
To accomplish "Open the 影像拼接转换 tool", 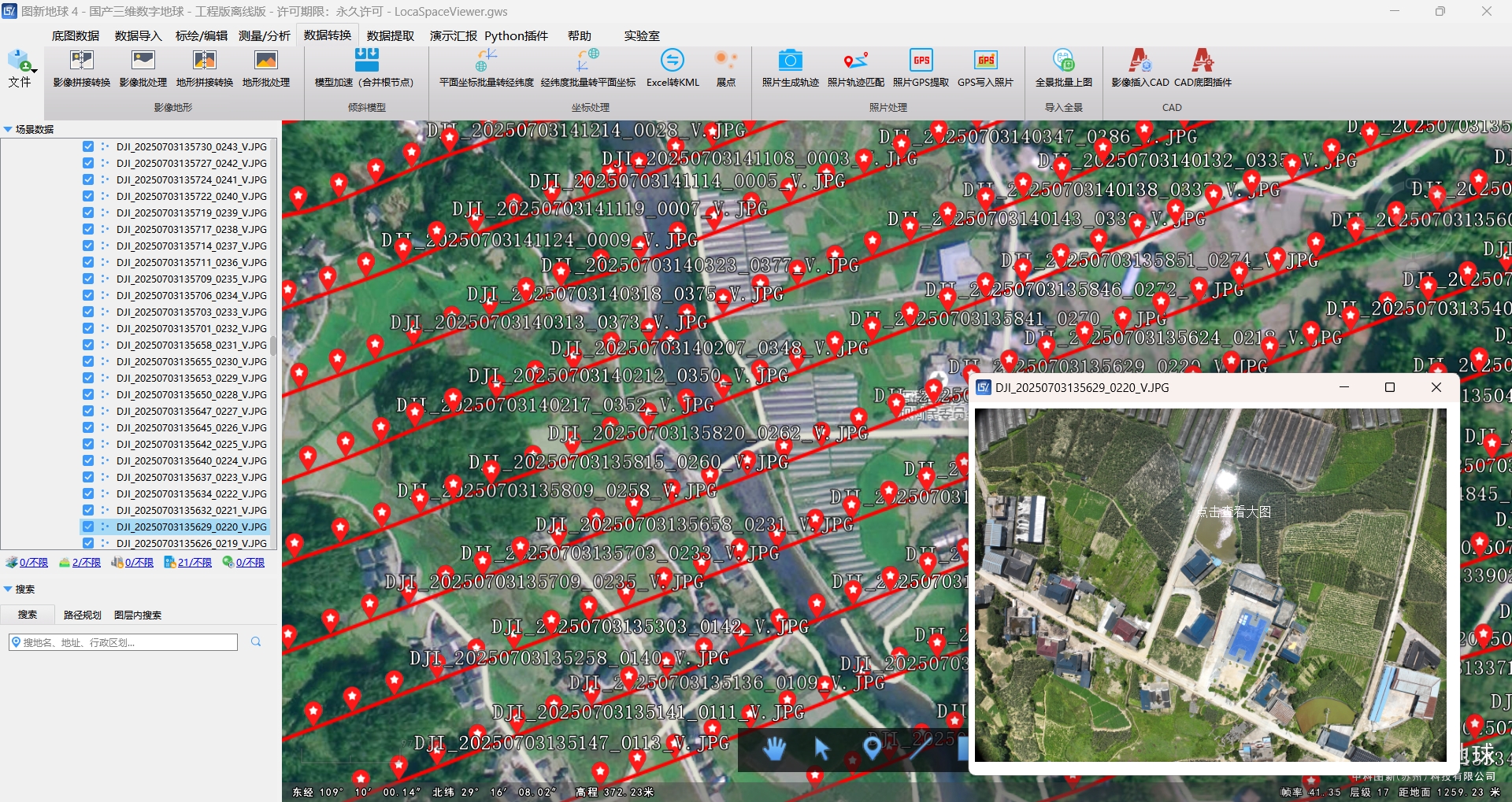I will click(x=82, y=68).
